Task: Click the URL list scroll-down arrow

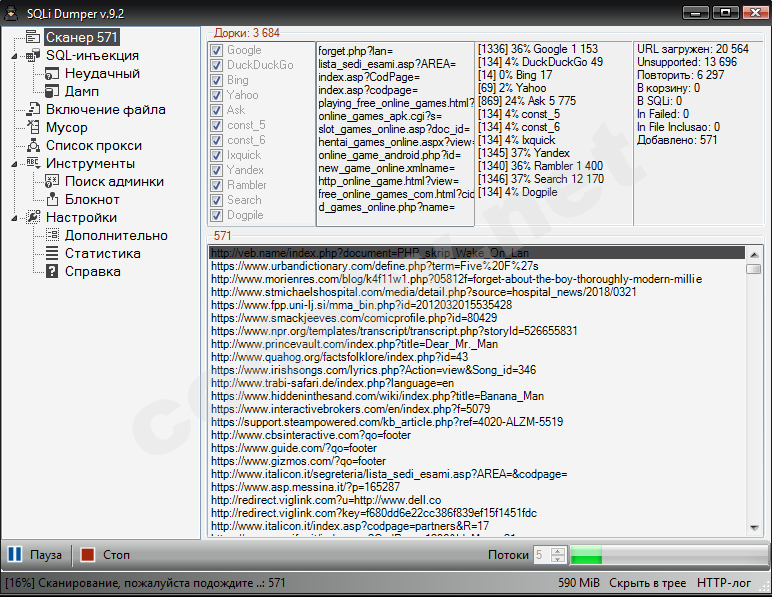Action: coord(754,528)
